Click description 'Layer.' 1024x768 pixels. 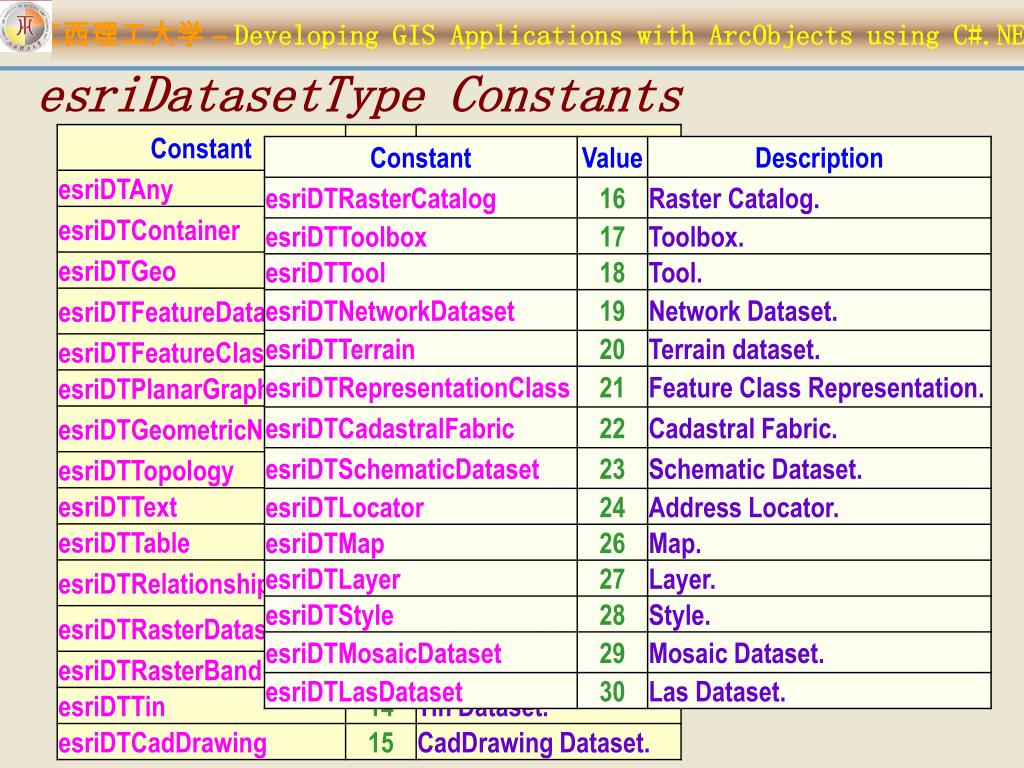coord(682,580)
